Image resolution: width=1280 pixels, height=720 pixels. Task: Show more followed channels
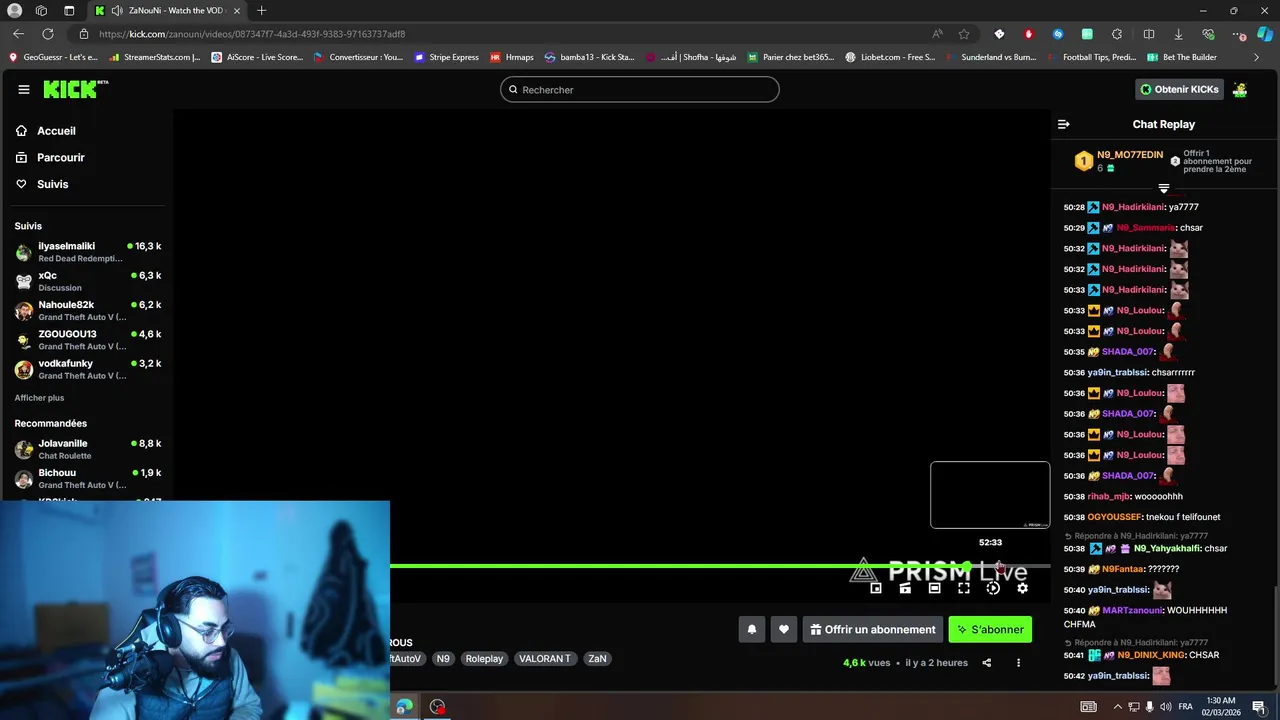(x=39, y=398)
